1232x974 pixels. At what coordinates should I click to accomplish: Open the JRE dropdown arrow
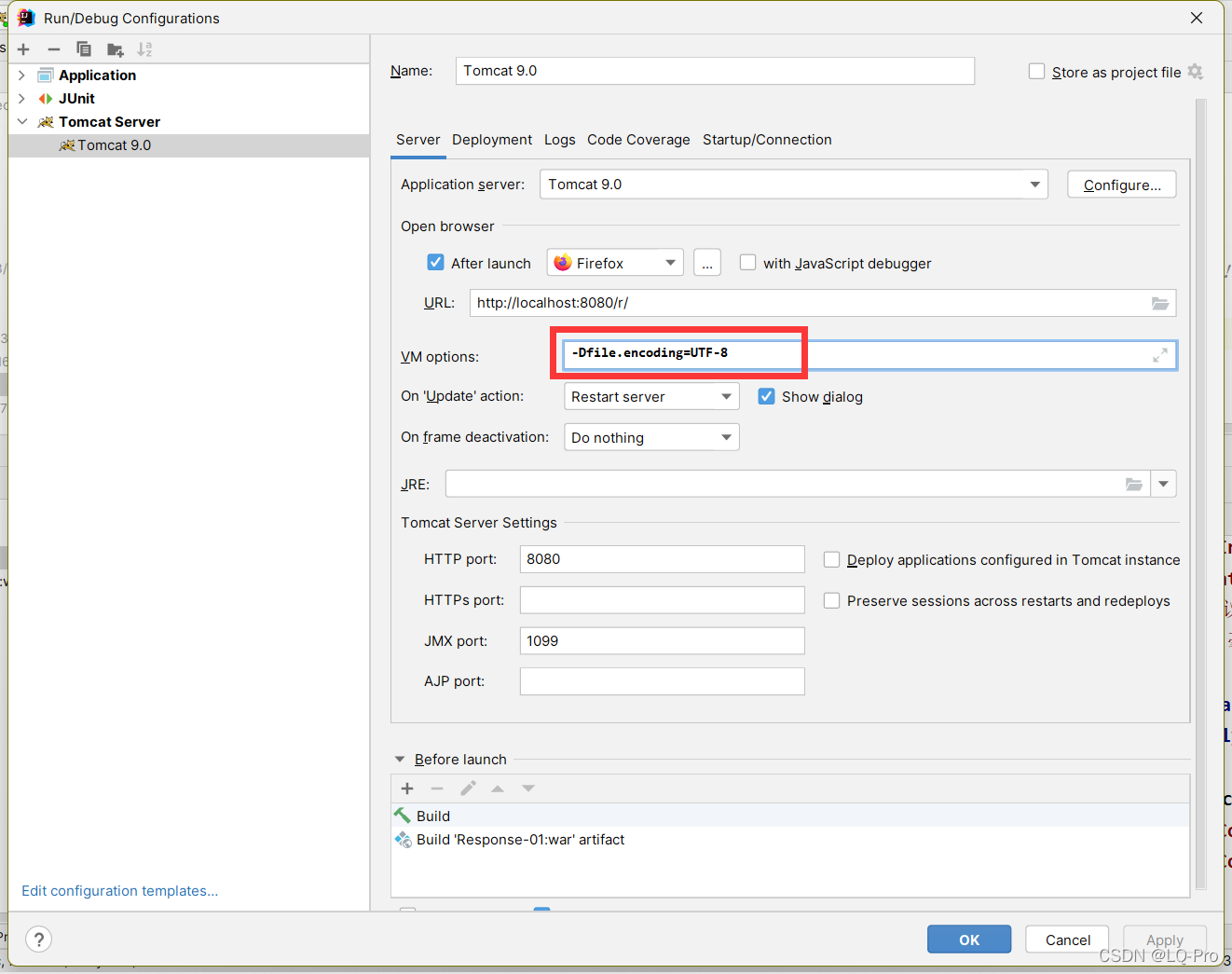pos(1163,484)
